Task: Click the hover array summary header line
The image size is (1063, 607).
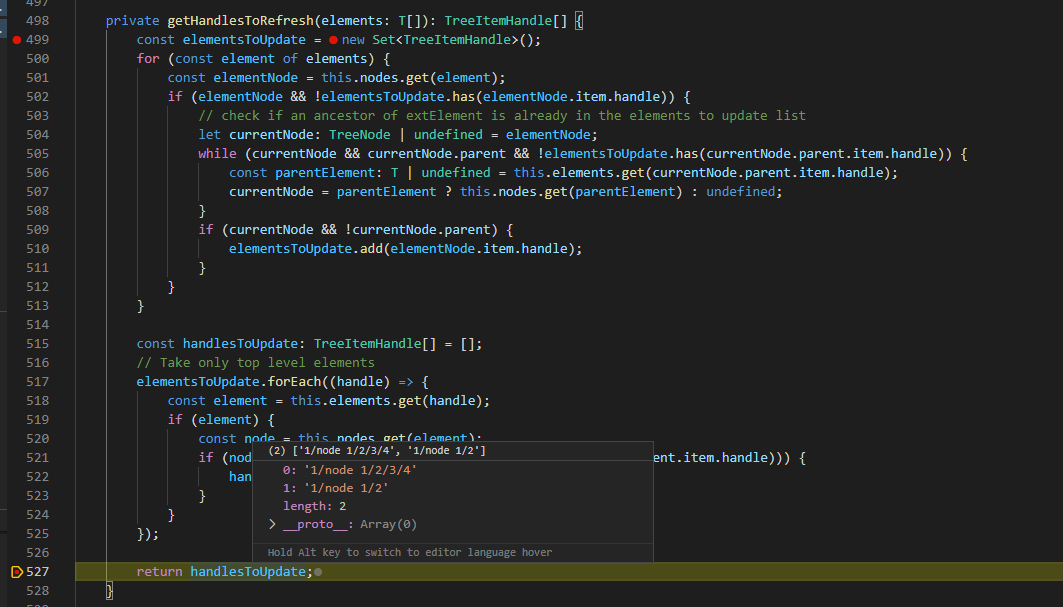Action: 377,450
